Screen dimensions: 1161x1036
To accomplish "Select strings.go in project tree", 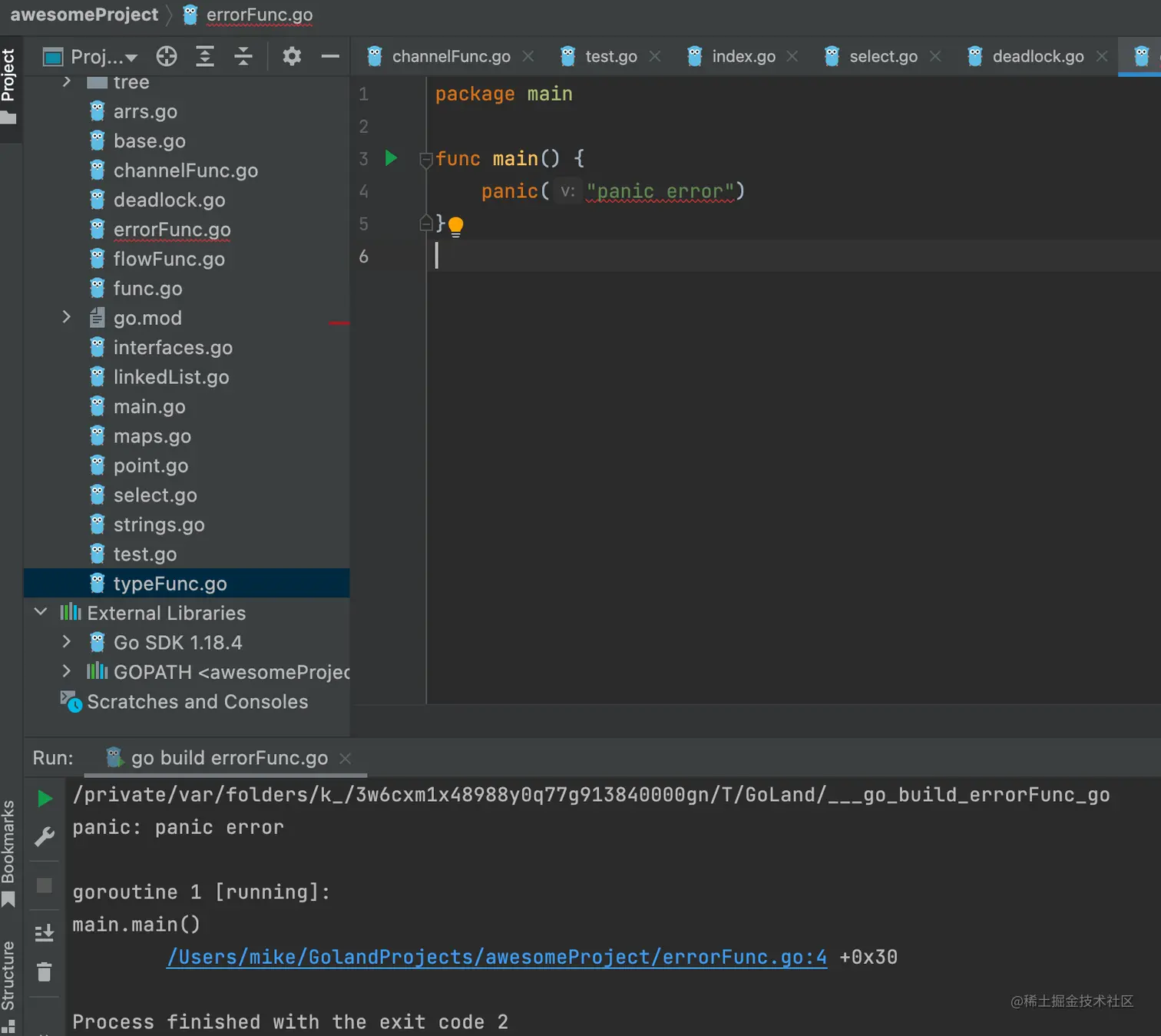I will [159, 525].
